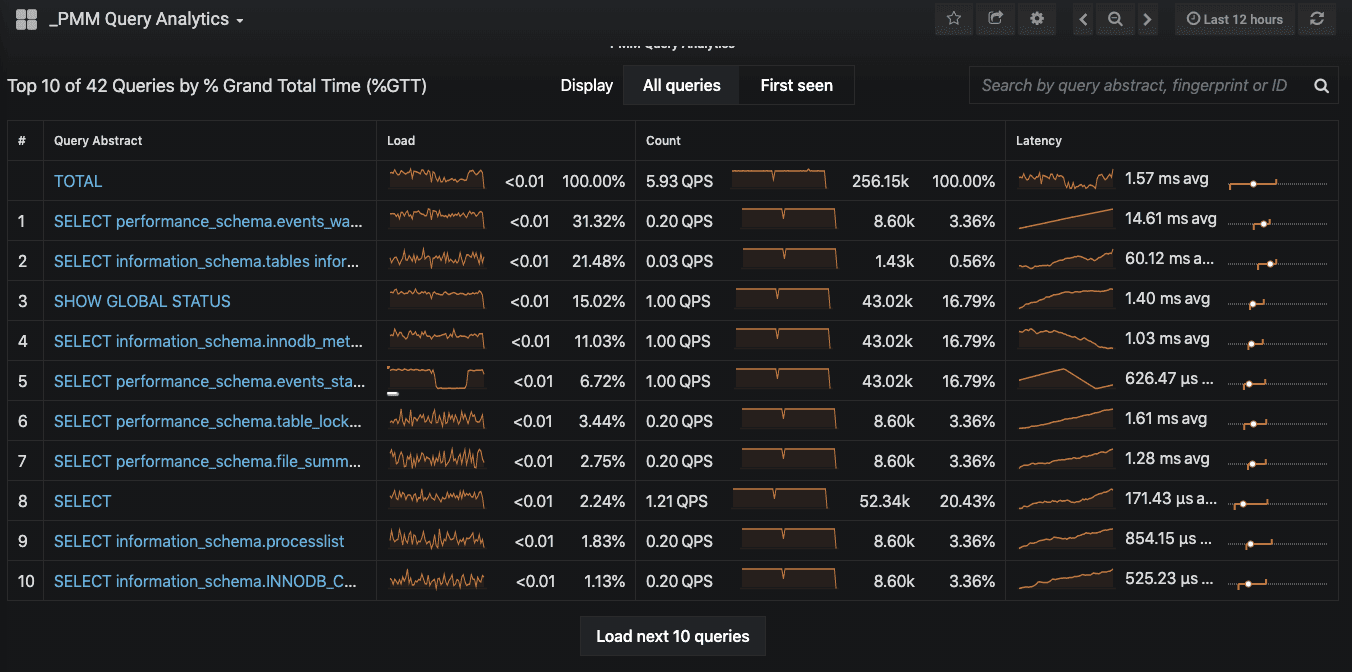The height and width of the screenshot is (672, 1352).
Task: Click the search magnifier icon
Action: point(1321,86)
